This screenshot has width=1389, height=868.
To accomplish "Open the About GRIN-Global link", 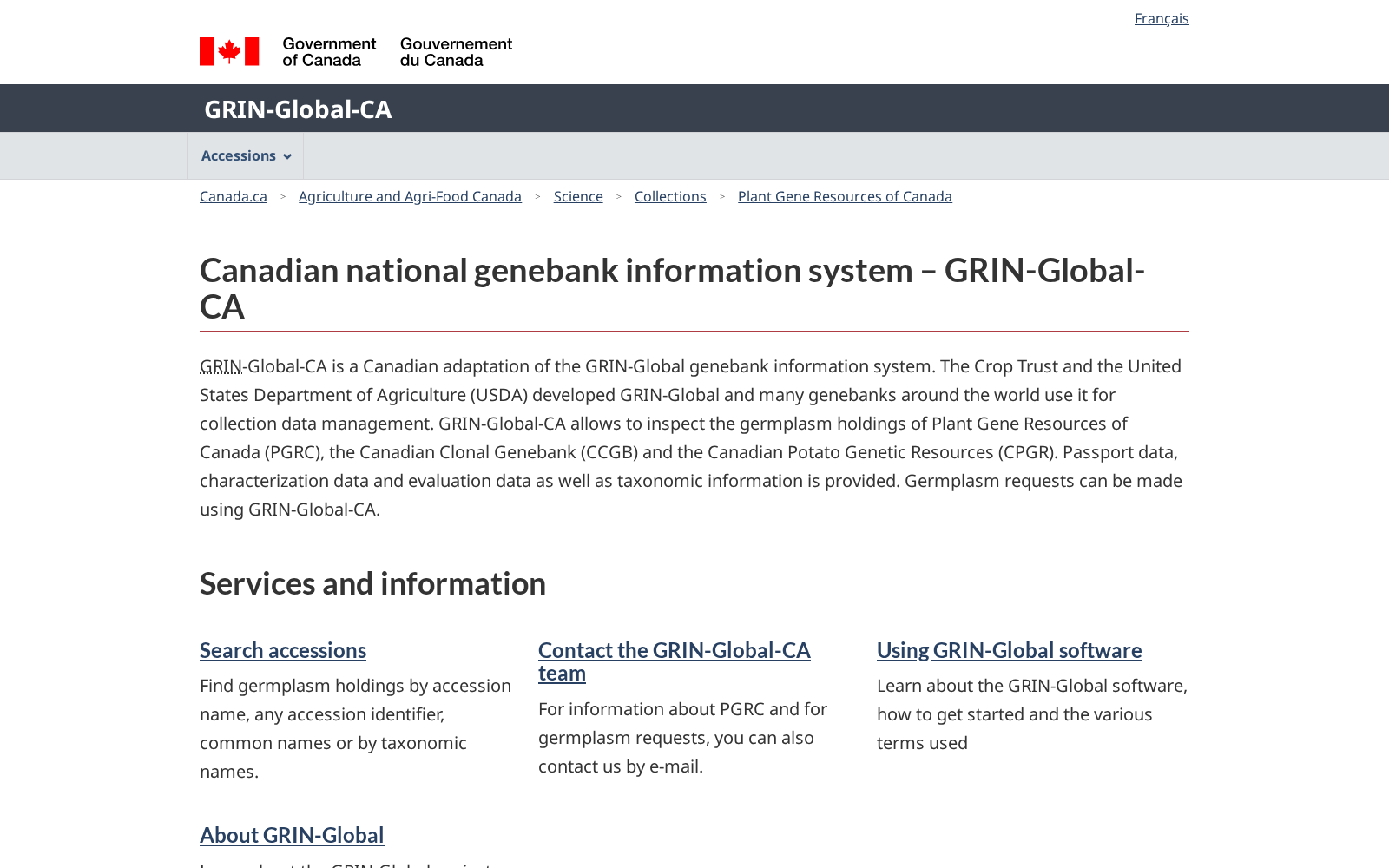I will point(292,835).
